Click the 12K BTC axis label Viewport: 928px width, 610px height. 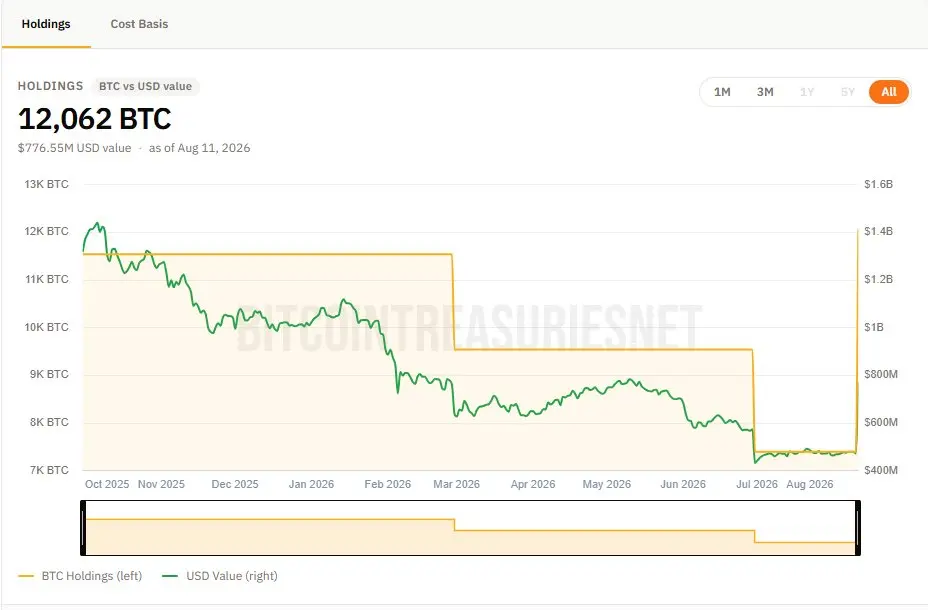46,231
